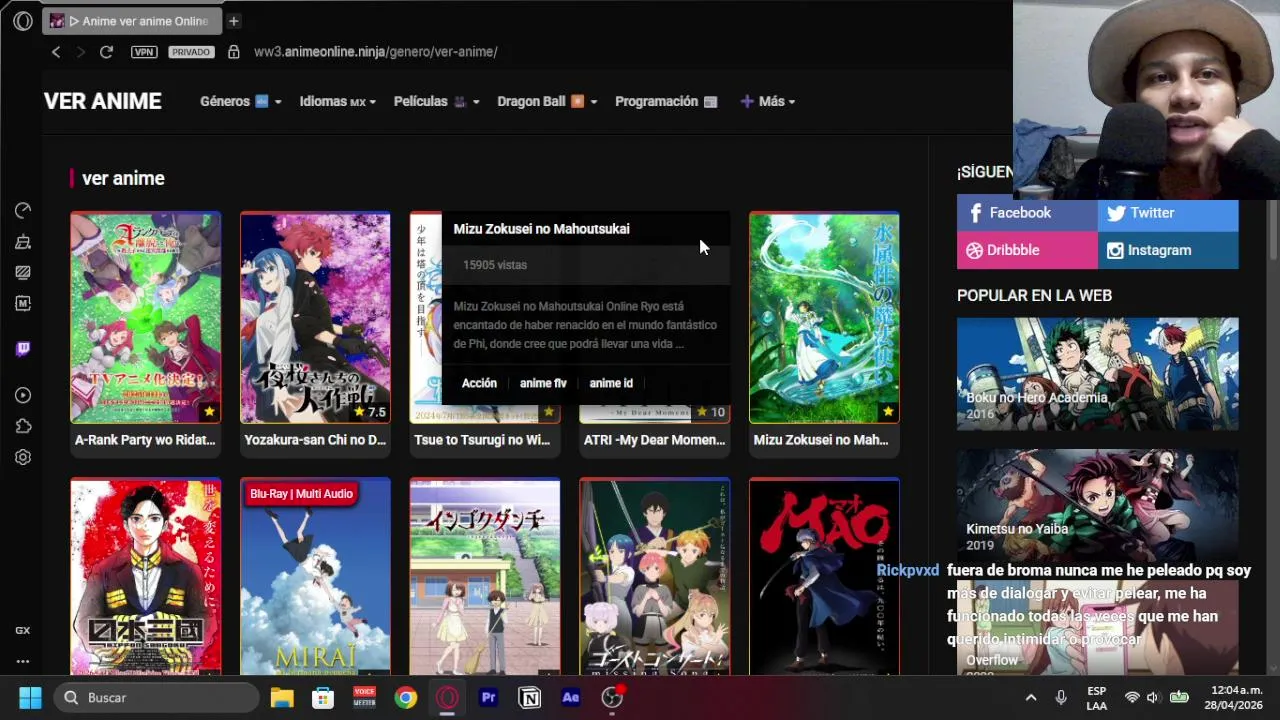Open GX Corner in sidebar
Screen dimensions: 1280x720
click(x=23, y=630)
